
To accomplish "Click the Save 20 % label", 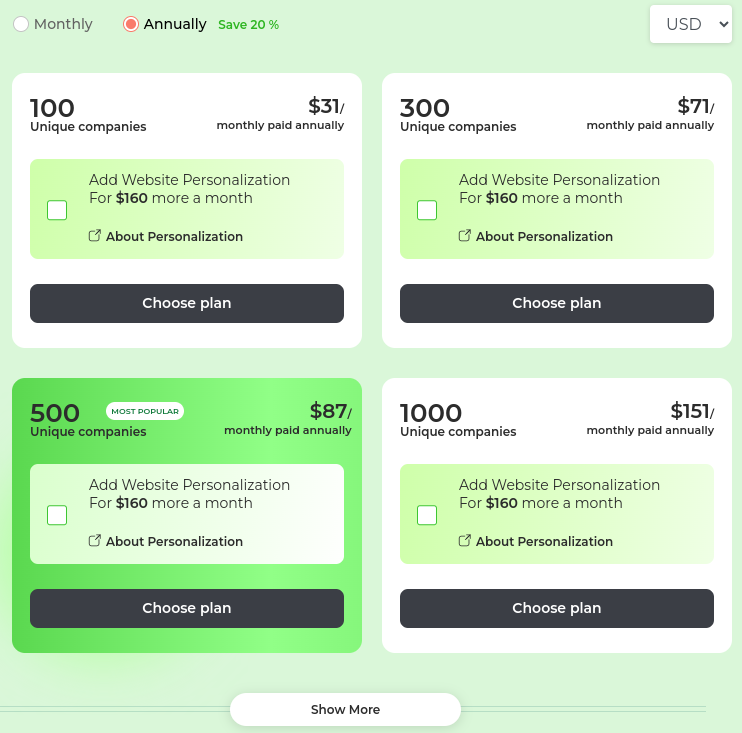I will pyautogui.click(x=248, y=25).
